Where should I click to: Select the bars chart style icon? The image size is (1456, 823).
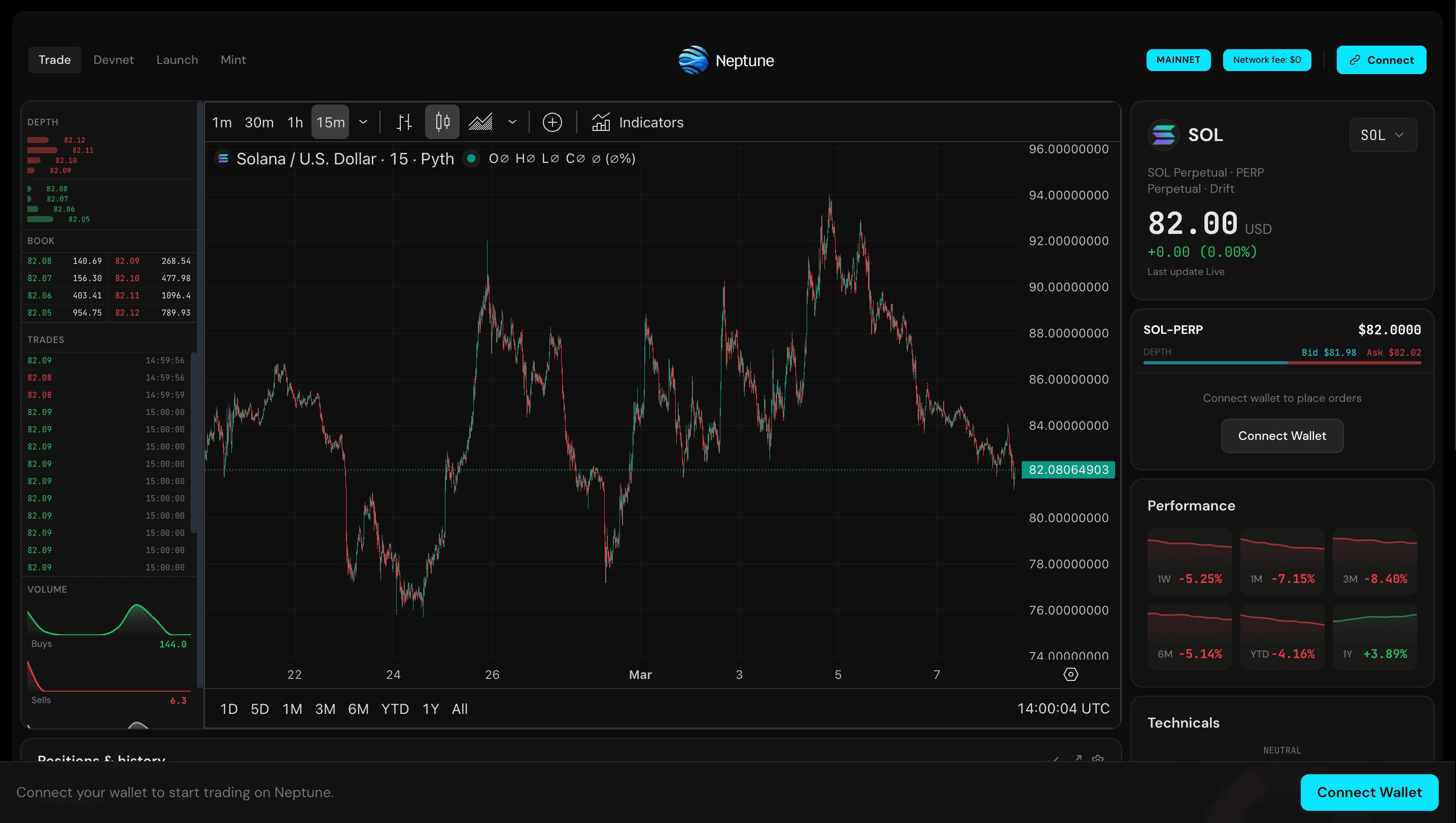click(405, 122)
